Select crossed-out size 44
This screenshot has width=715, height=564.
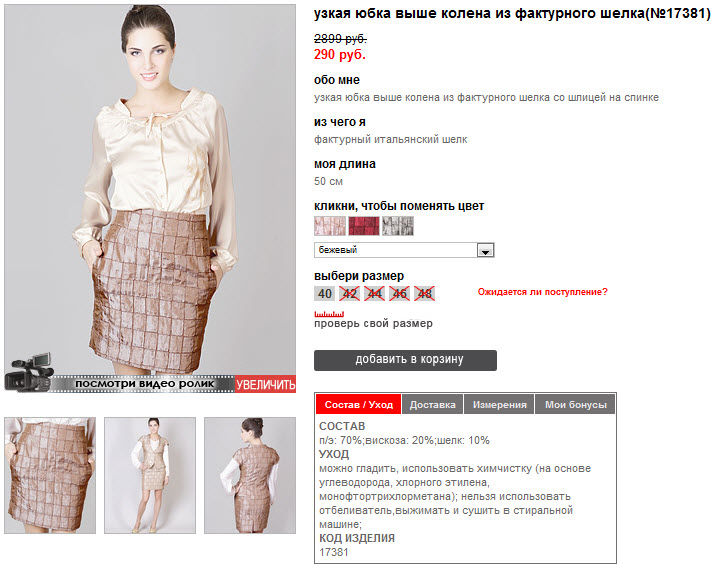pos(374,294)
